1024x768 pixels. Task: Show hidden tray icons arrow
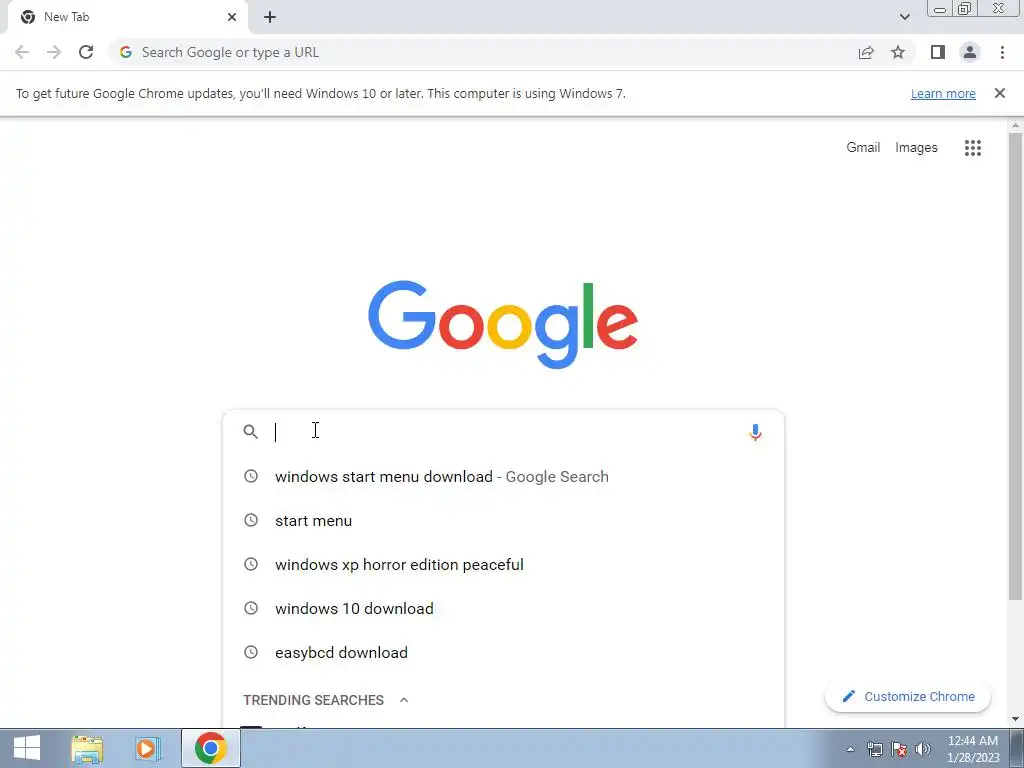[x=850, y=750]
